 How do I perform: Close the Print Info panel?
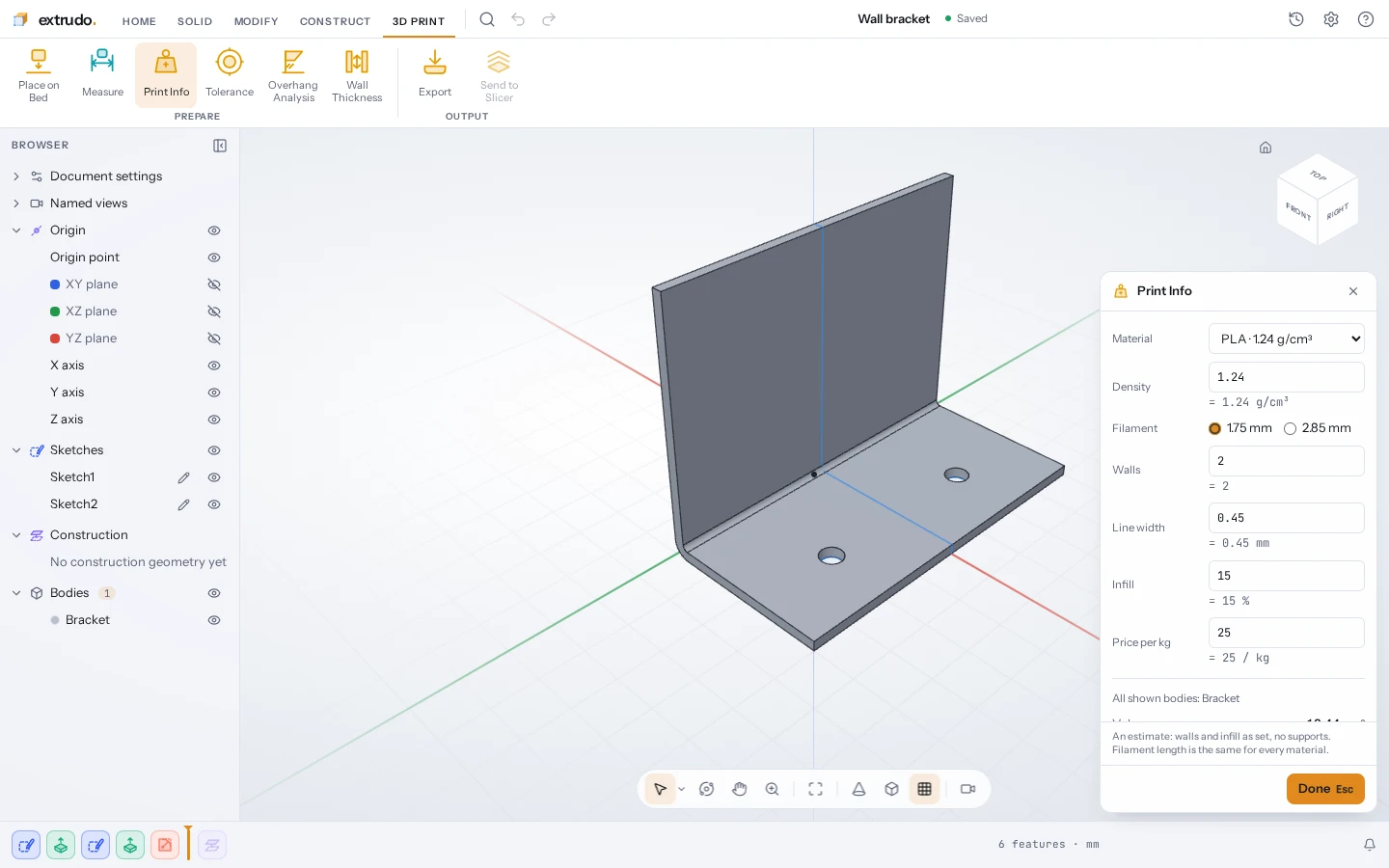tap(1353, 291)
